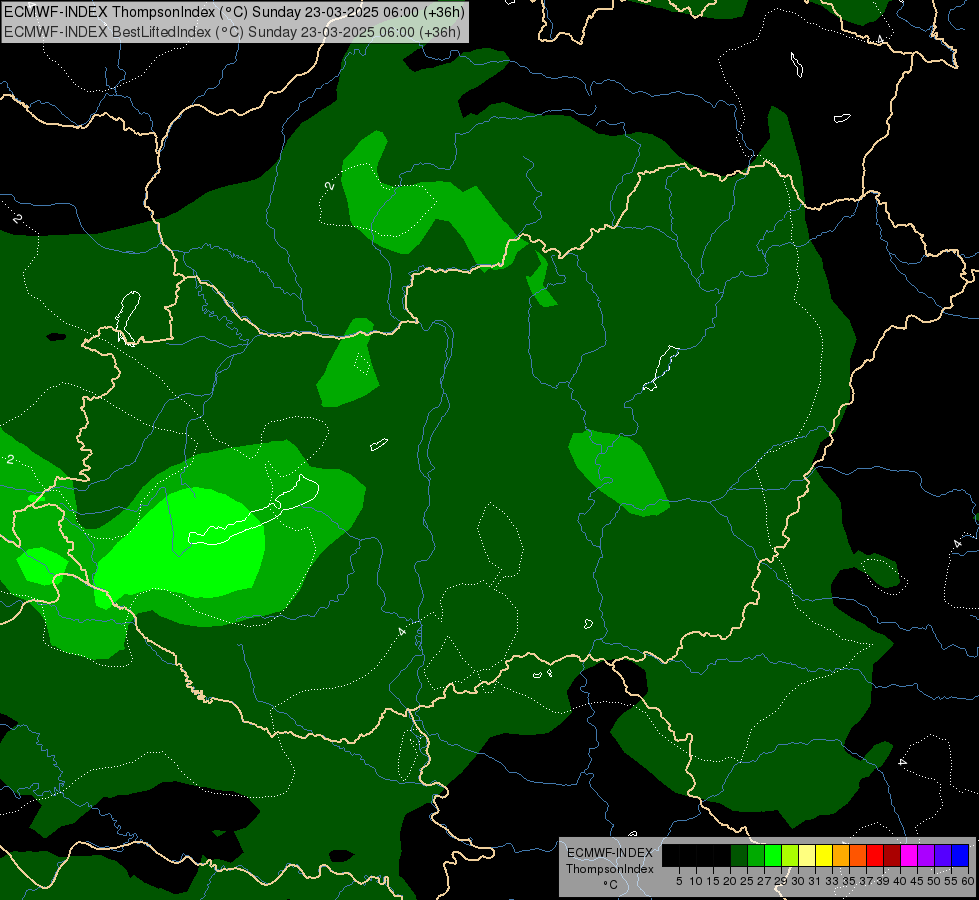Click legend scale value '10'
The width and height of the screenshot is (979, 900).
point(696,881)
